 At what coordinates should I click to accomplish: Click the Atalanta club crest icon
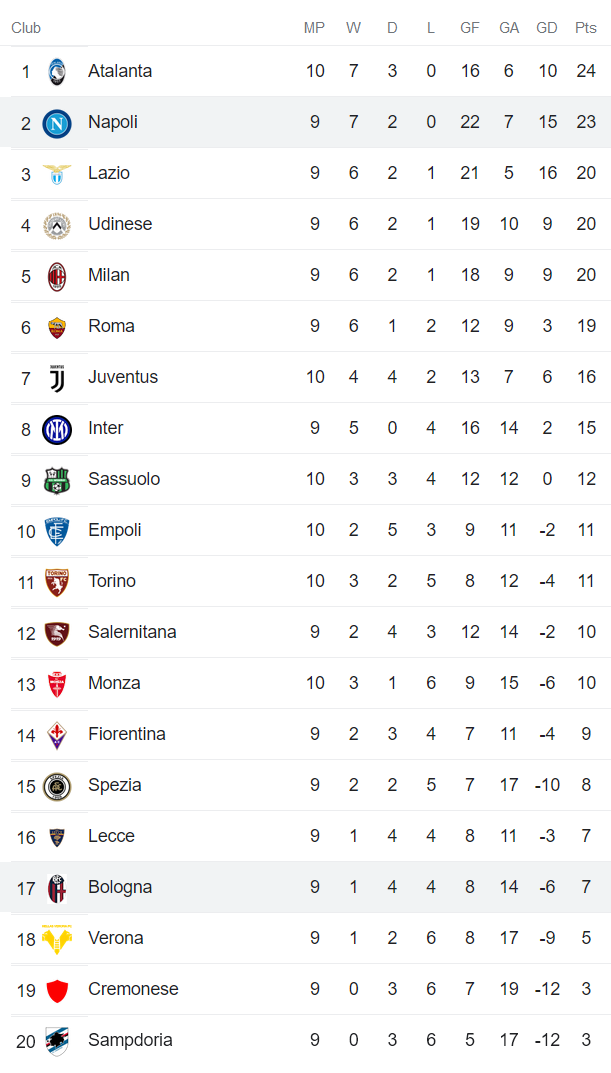tap(57, 71)
